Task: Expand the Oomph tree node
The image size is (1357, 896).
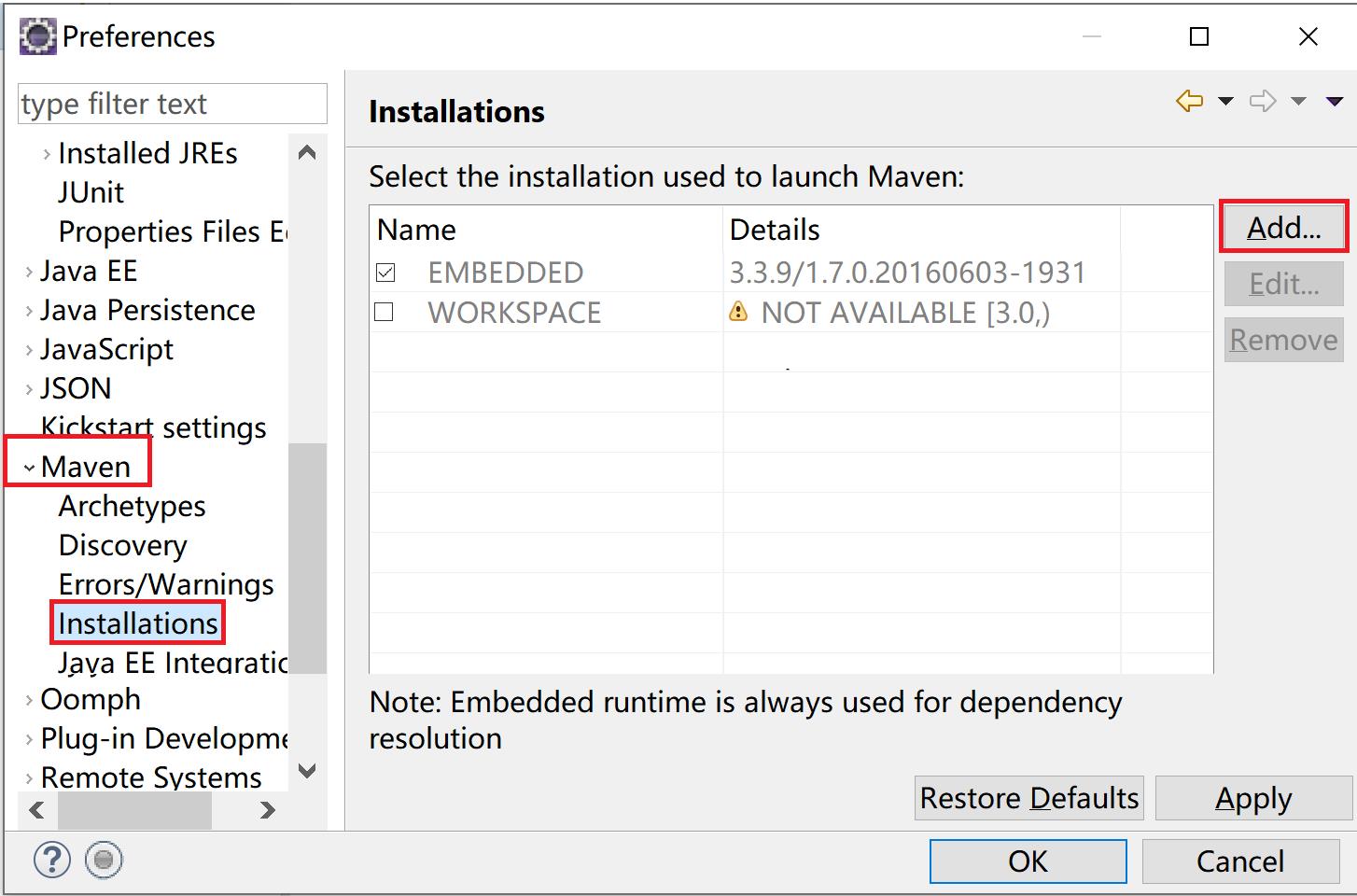Action: click(x=29, y=700)
